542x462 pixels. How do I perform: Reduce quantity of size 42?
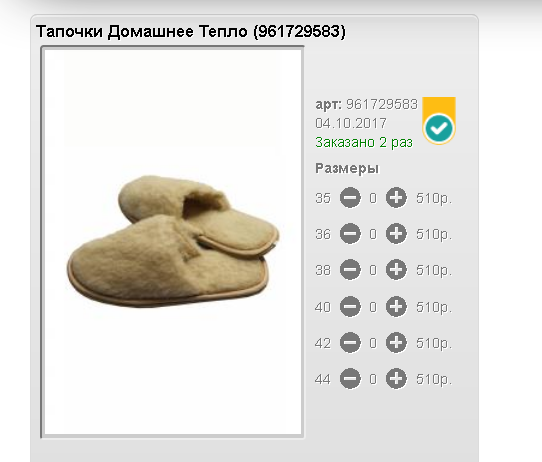click(350, 342)
